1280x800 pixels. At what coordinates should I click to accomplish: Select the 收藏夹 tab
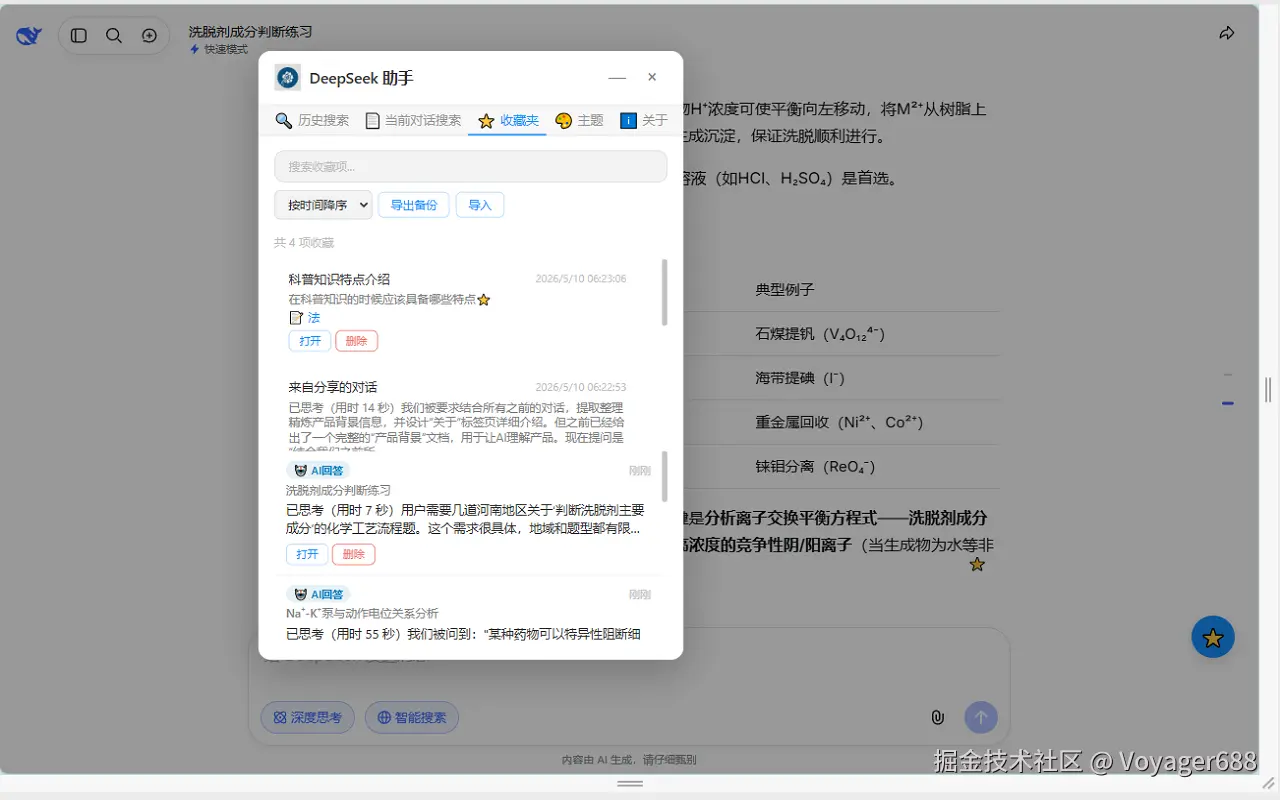point(508,120)
